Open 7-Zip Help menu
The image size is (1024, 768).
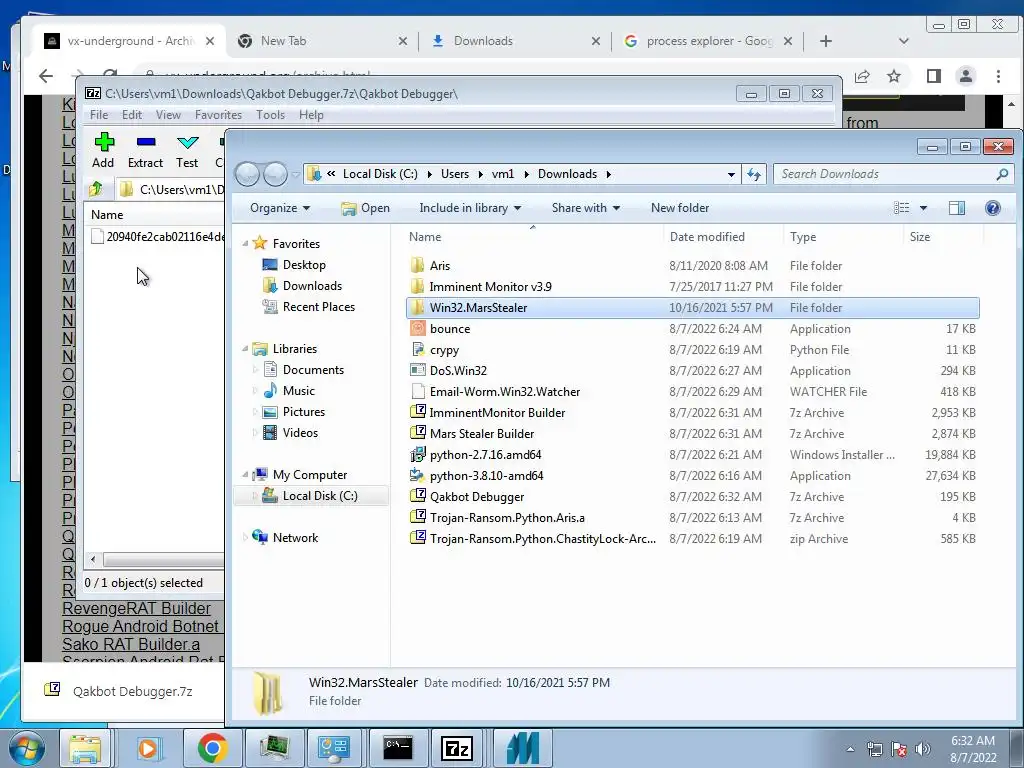(x=312, y=115)
